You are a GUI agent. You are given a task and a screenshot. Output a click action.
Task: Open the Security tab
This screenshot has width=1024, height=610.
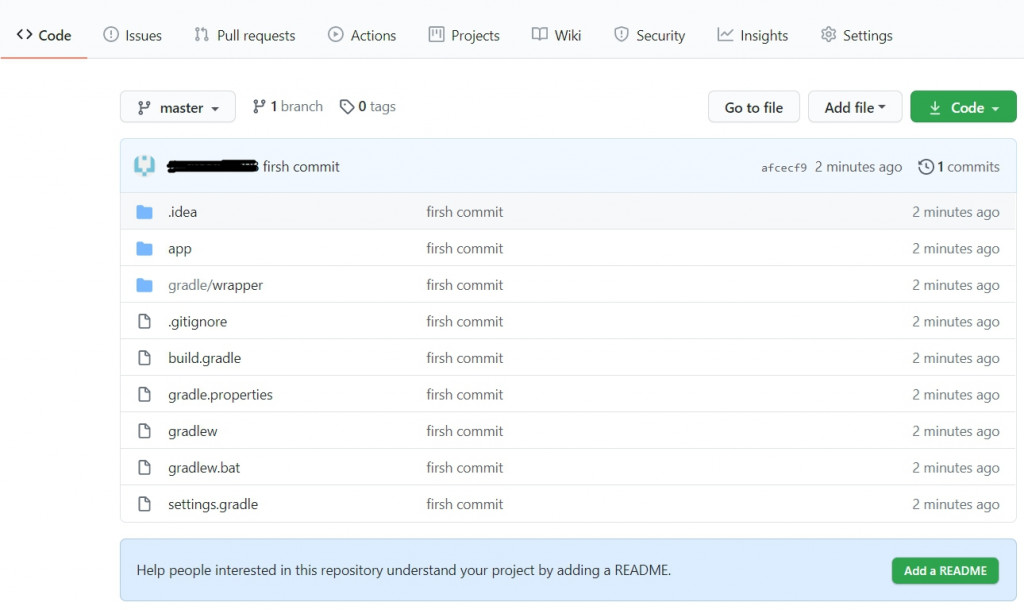tap(650, 35)
